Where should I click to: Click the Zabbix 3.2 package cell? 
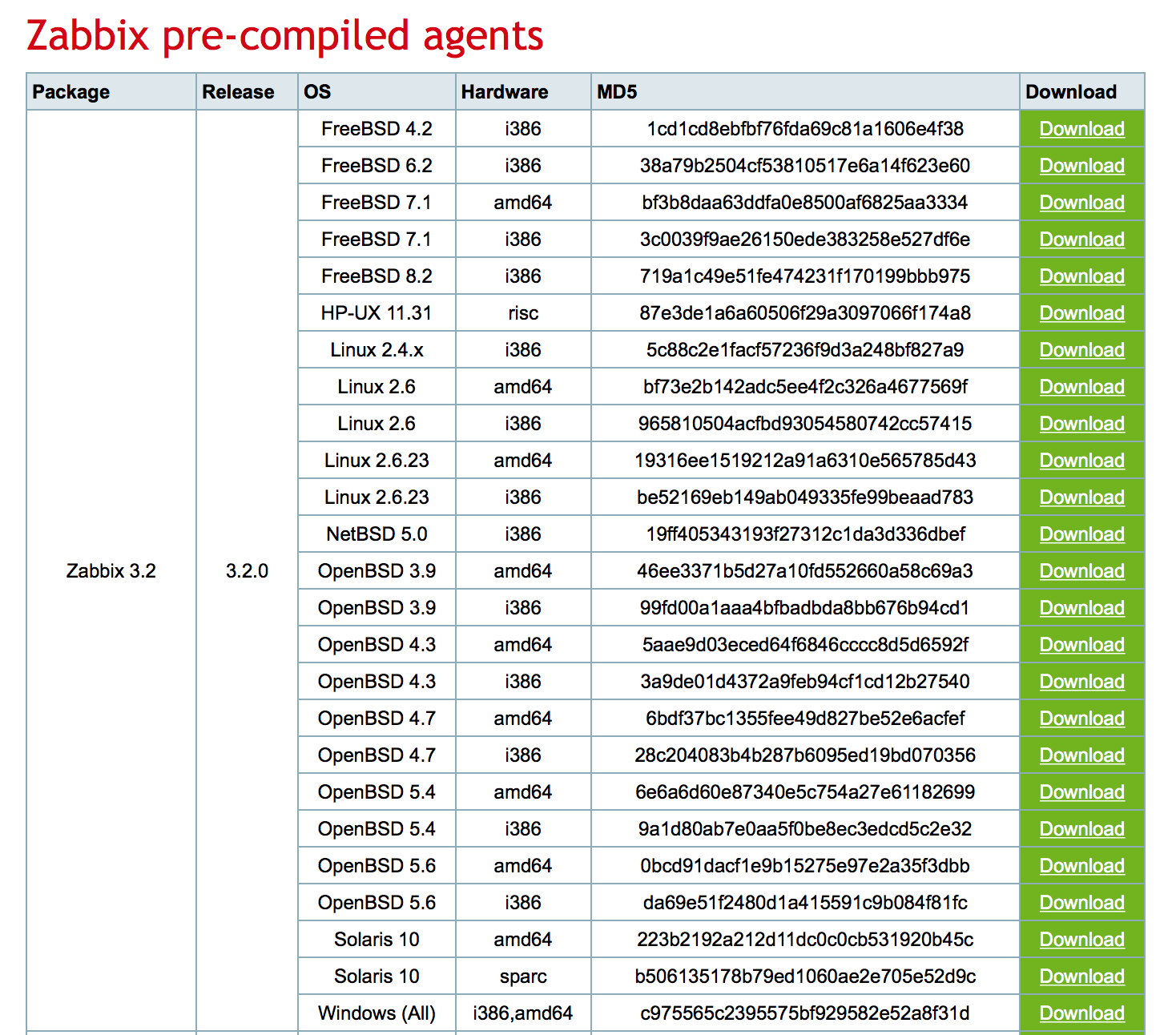(111, 571)
